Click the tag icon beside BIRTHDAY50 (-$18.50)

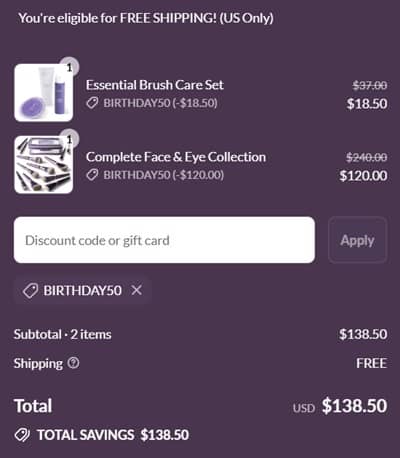pos(92,103)
